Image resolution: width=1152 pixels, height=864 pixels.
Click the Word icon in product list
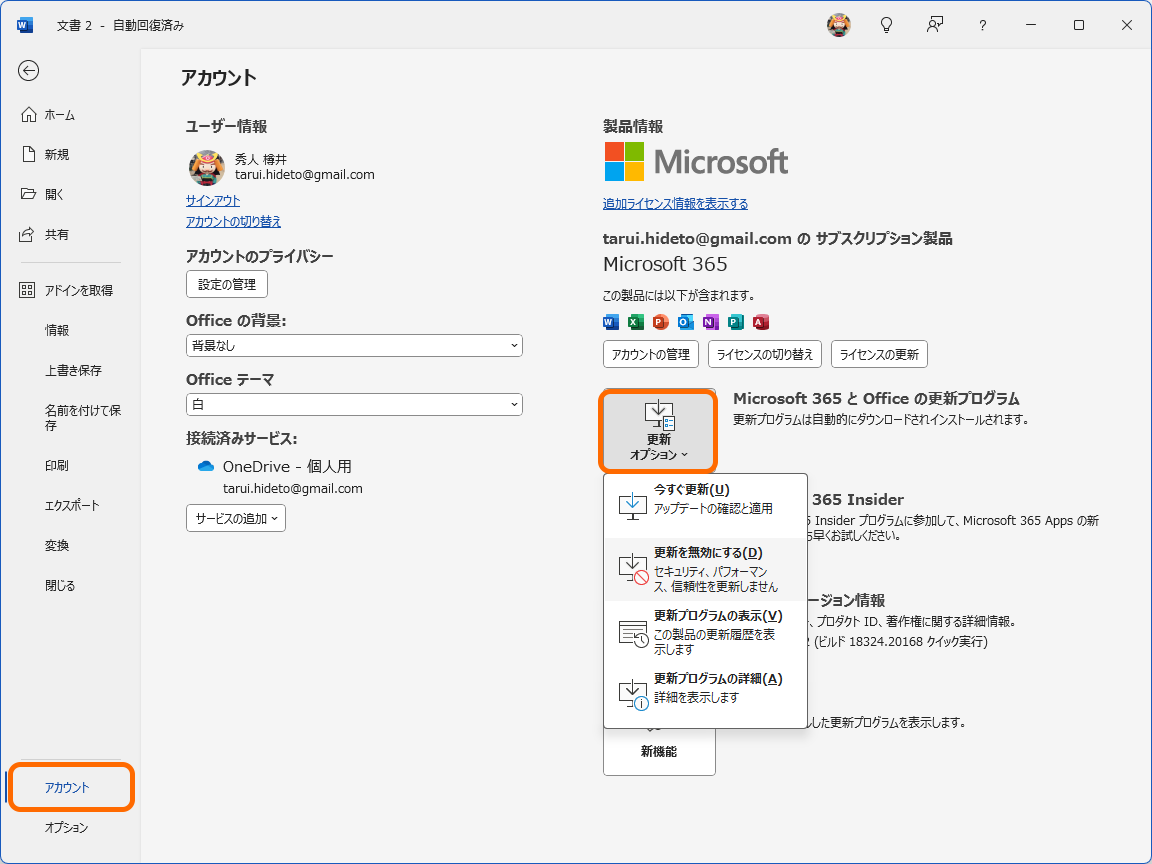click(610, 321)
